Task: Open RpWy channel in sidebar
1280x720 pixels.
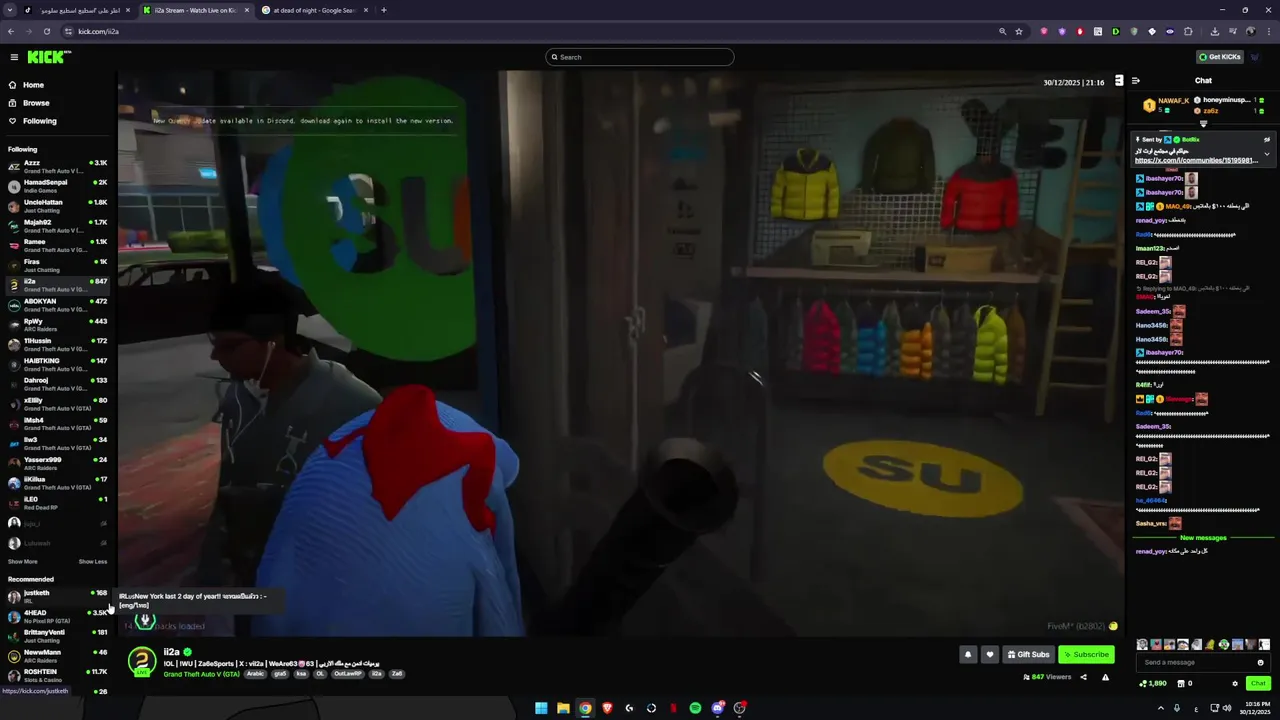Action: pyautogui.click(x=58, y=324)
